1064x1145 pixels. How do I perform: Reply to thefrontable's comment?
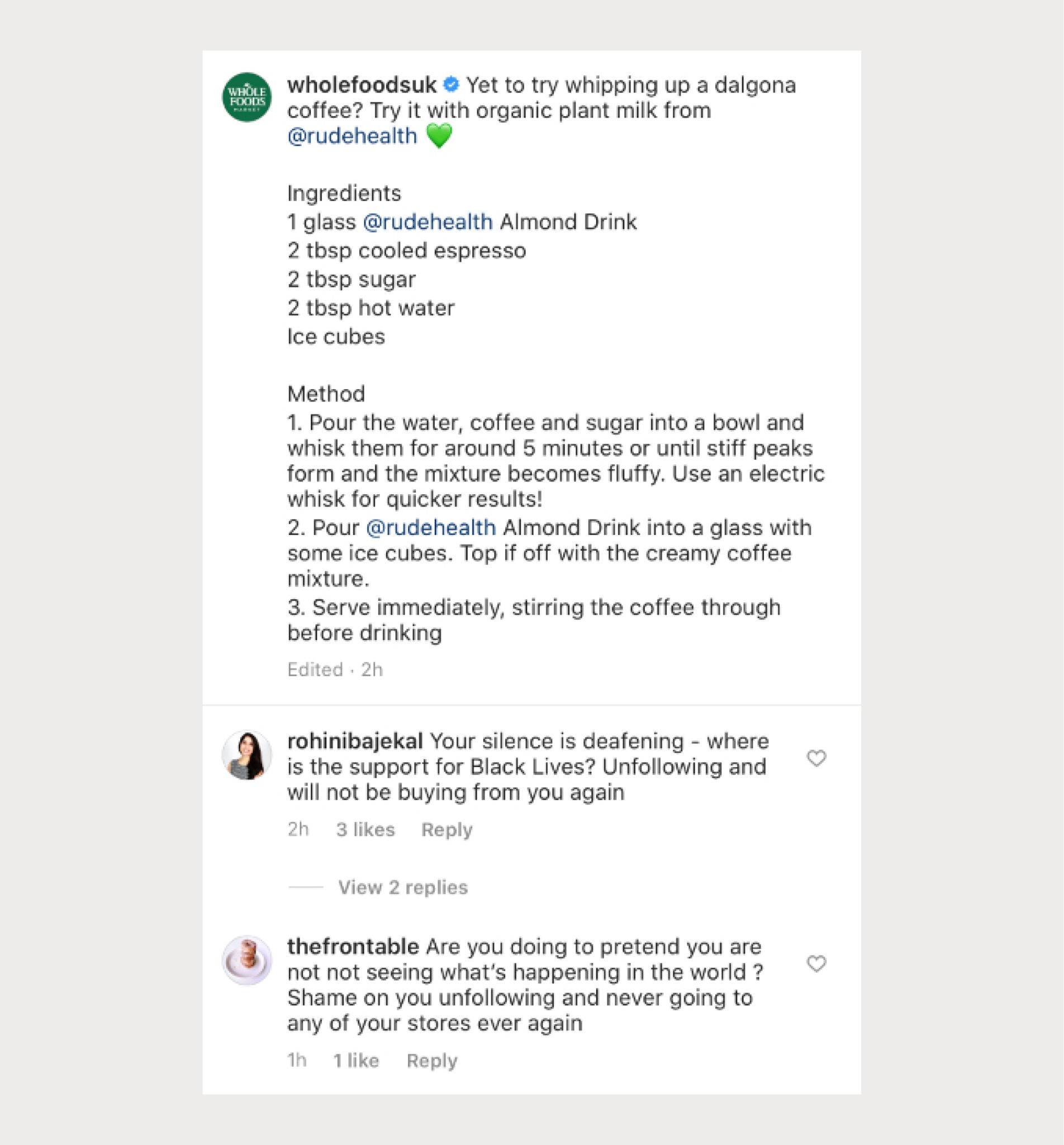tap(432, 1061)
